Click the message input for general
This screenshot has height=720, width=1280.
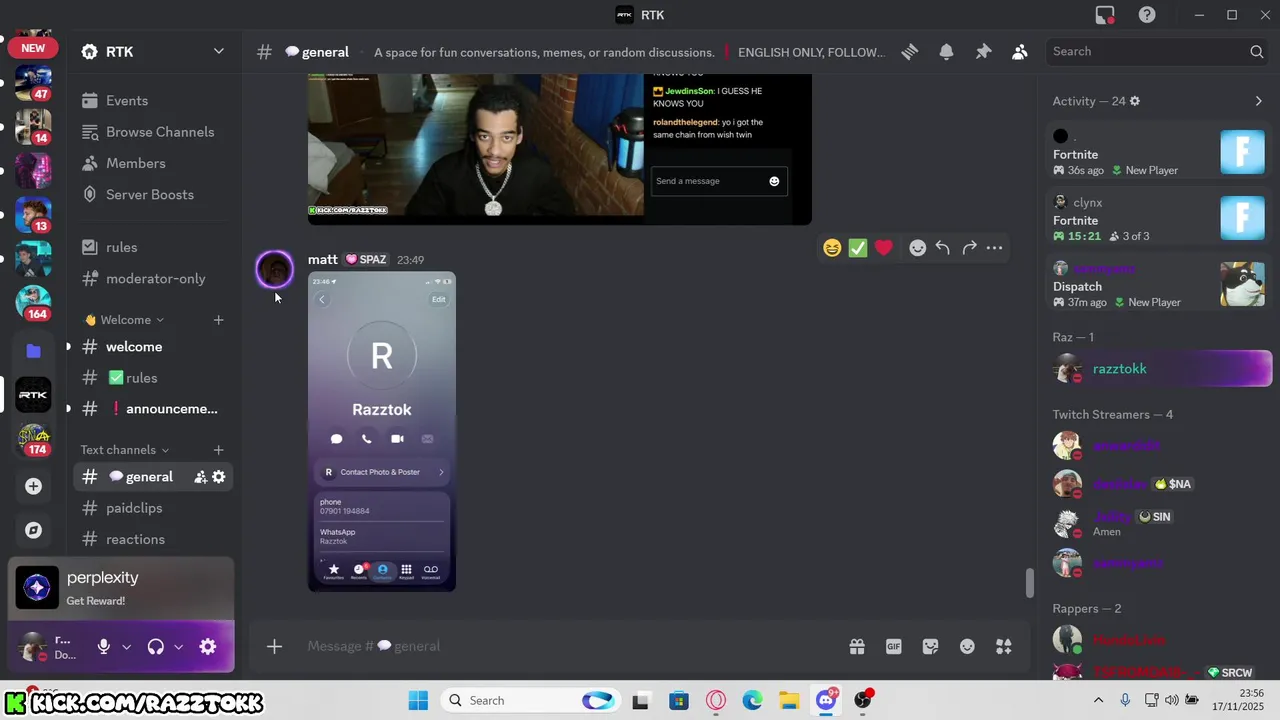coord(570,646)
